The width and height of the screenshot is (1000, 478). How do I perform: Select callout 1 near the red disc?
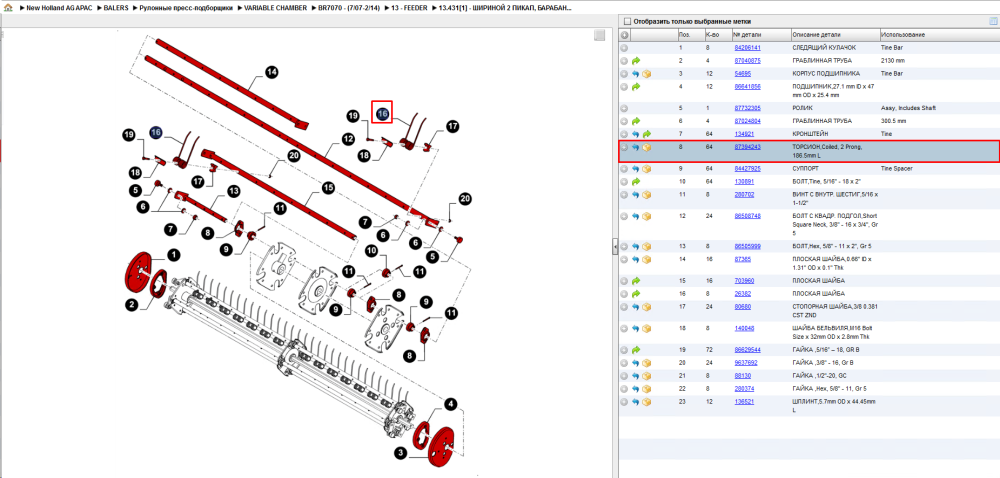[x=173, y=255]
